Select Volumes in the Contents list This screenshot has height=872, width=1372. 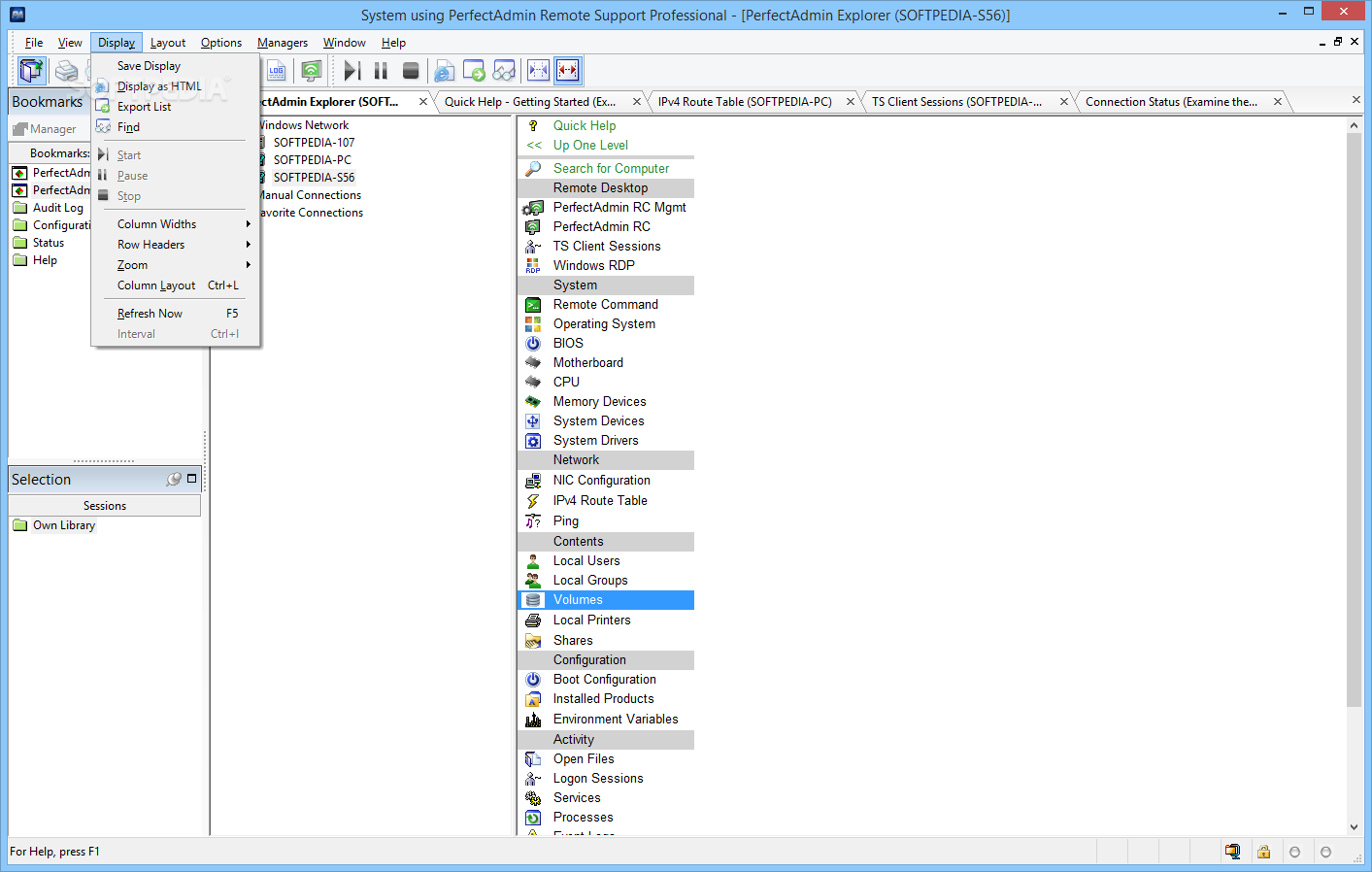607,600
